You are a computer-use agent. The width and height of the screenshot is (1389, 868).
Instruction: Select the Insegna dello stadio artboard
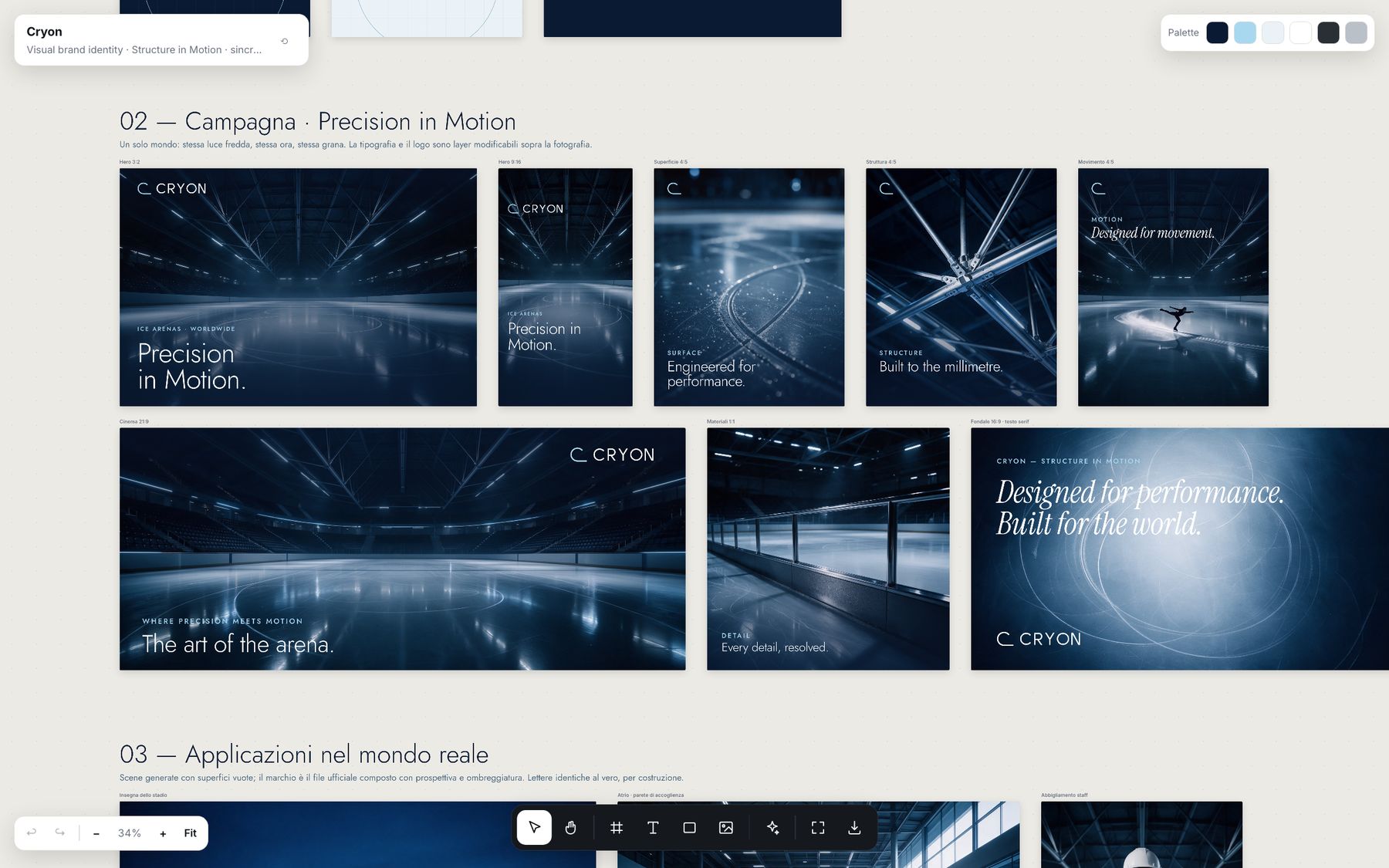tap(357, 835)
